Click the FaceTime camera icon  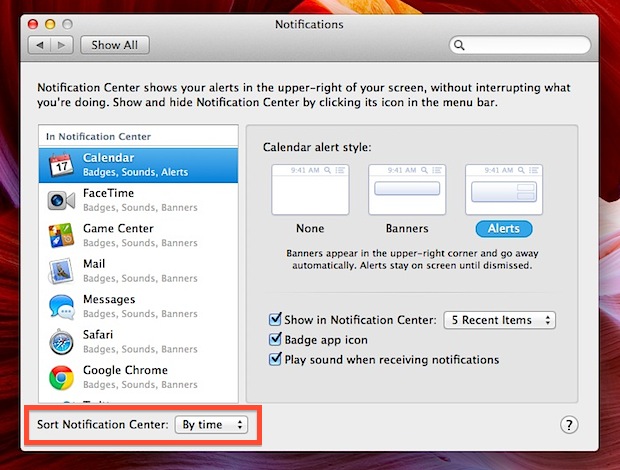coord(61,200)
